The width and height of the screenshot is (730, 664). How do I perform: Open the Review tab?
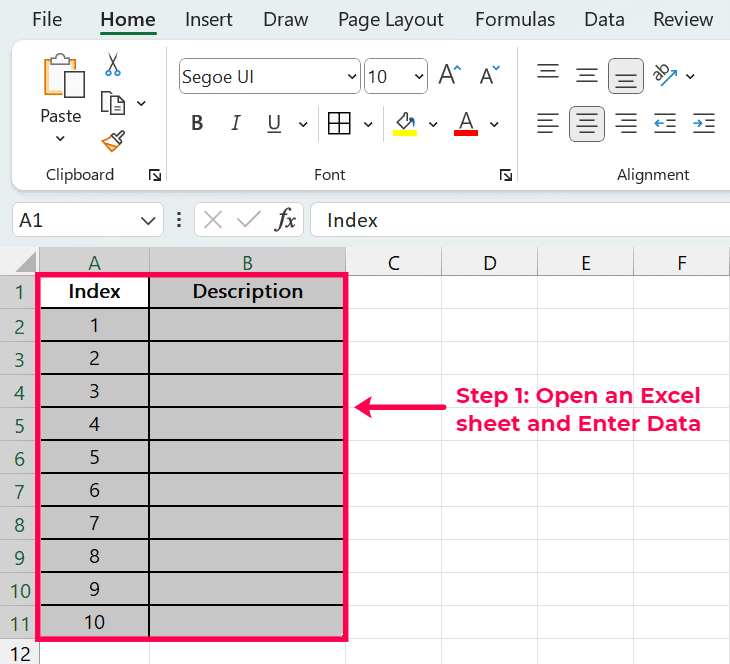(683, 20)
